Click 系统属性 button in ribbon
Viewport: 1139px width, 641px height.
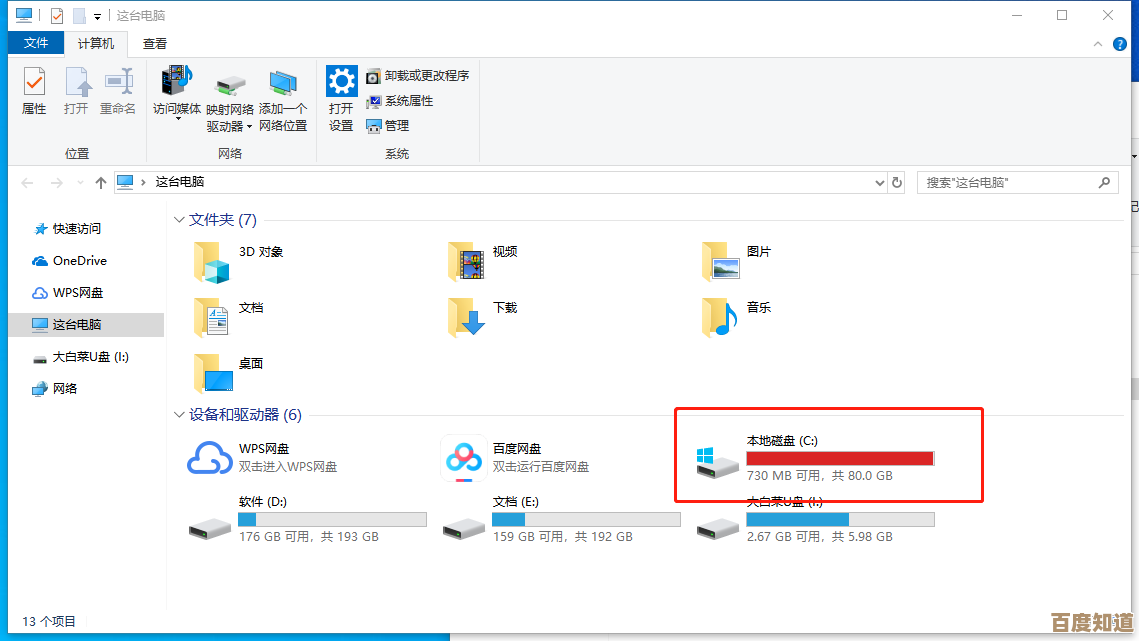[400, 101]
